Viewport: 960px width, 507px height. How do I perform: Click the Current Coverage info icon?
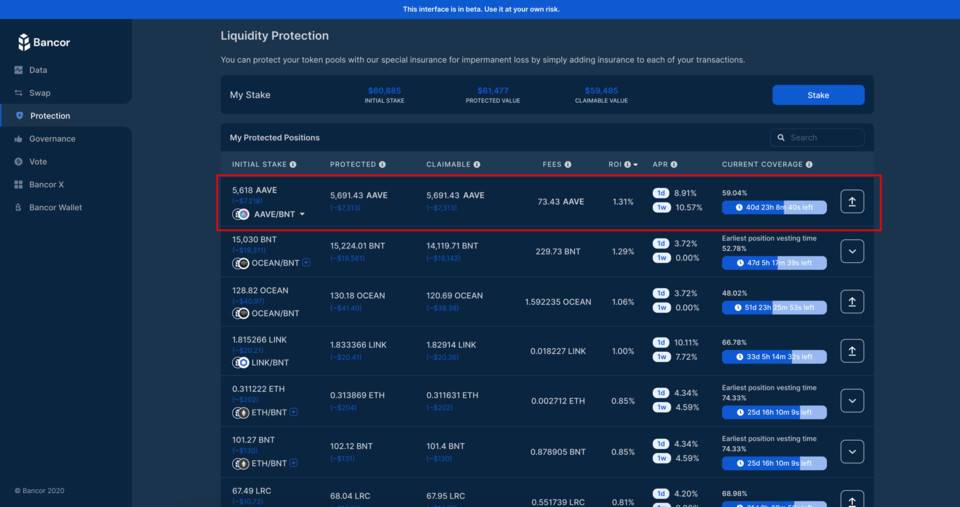pos(809,165)
